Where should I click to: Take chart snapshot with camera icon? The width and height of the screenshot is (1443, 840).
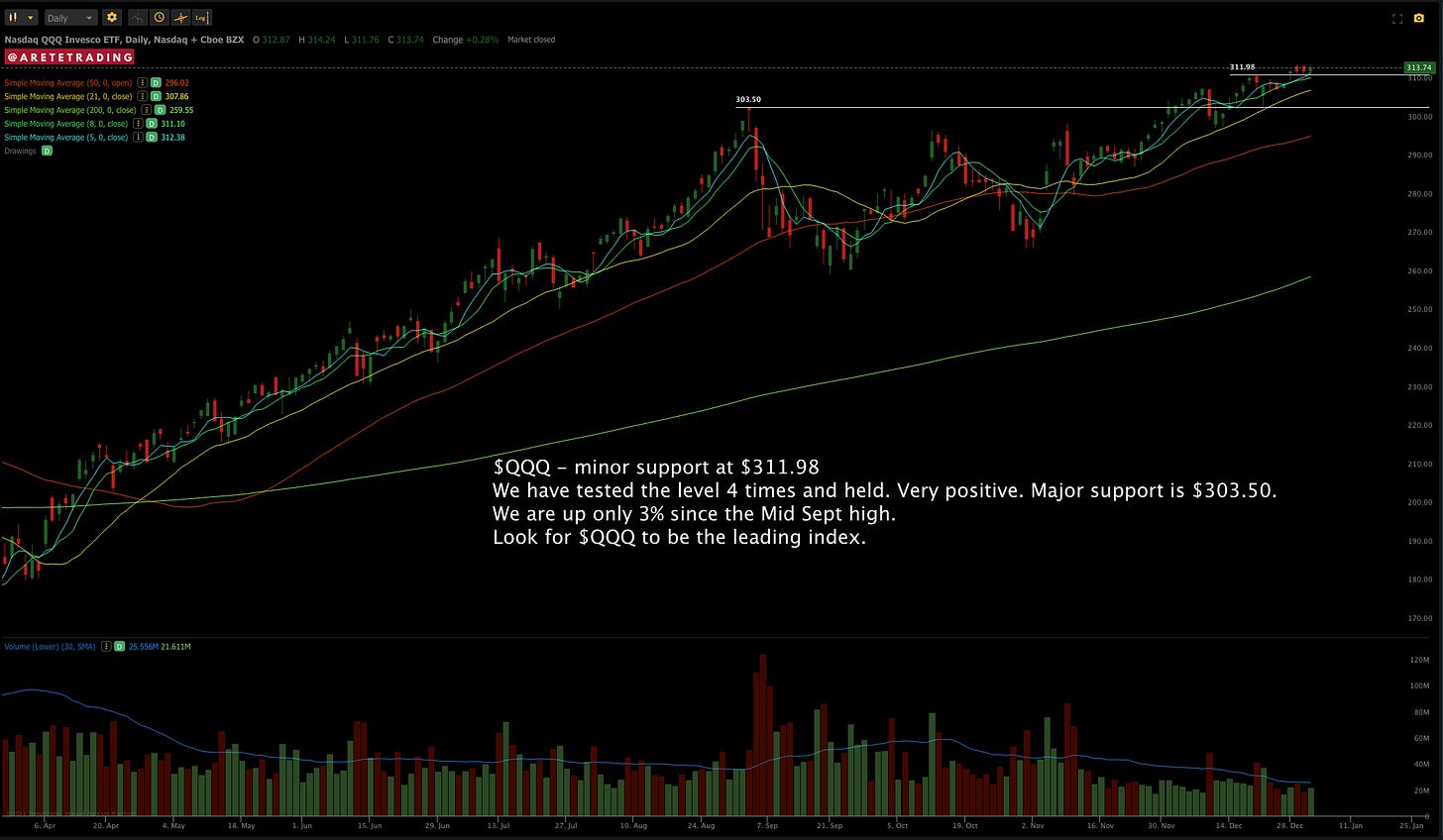pyautogui.click(x=1419, y=18)
